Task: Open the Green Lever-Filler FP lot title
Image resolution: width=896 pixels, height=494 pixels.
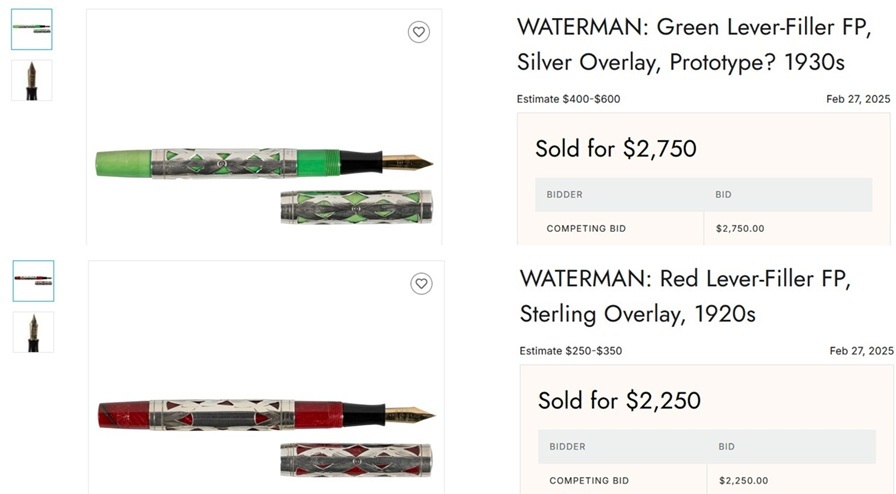Action: 683,45
